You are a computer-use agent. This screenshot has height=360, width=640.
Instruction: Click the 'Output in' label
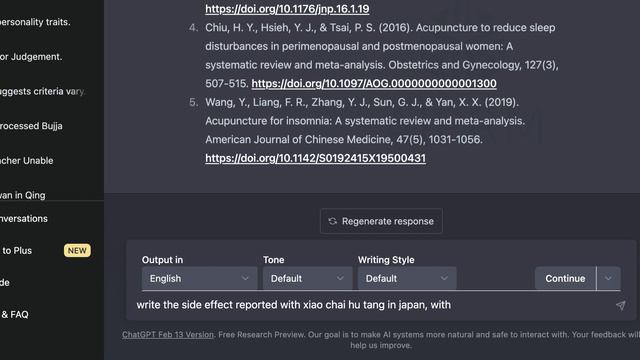162,260
